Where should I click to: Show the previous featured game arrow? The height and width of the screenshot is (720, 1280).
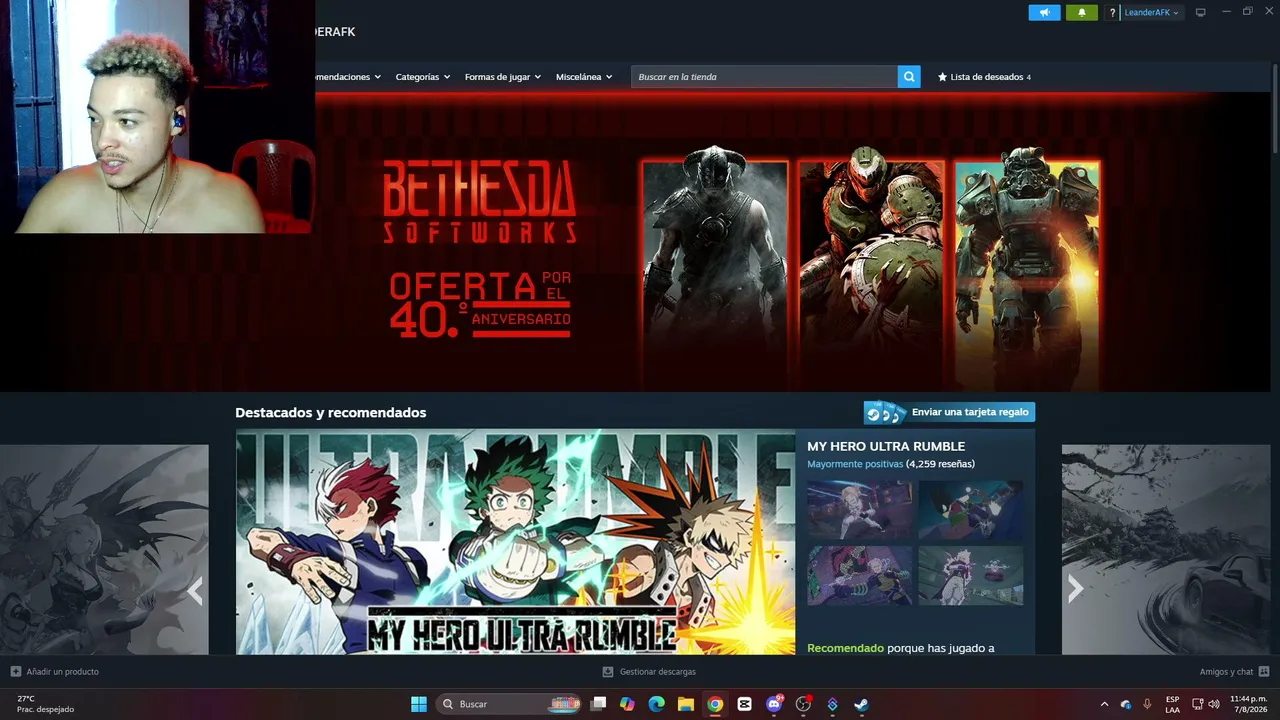pyautogui.click(x=195, y=591)
